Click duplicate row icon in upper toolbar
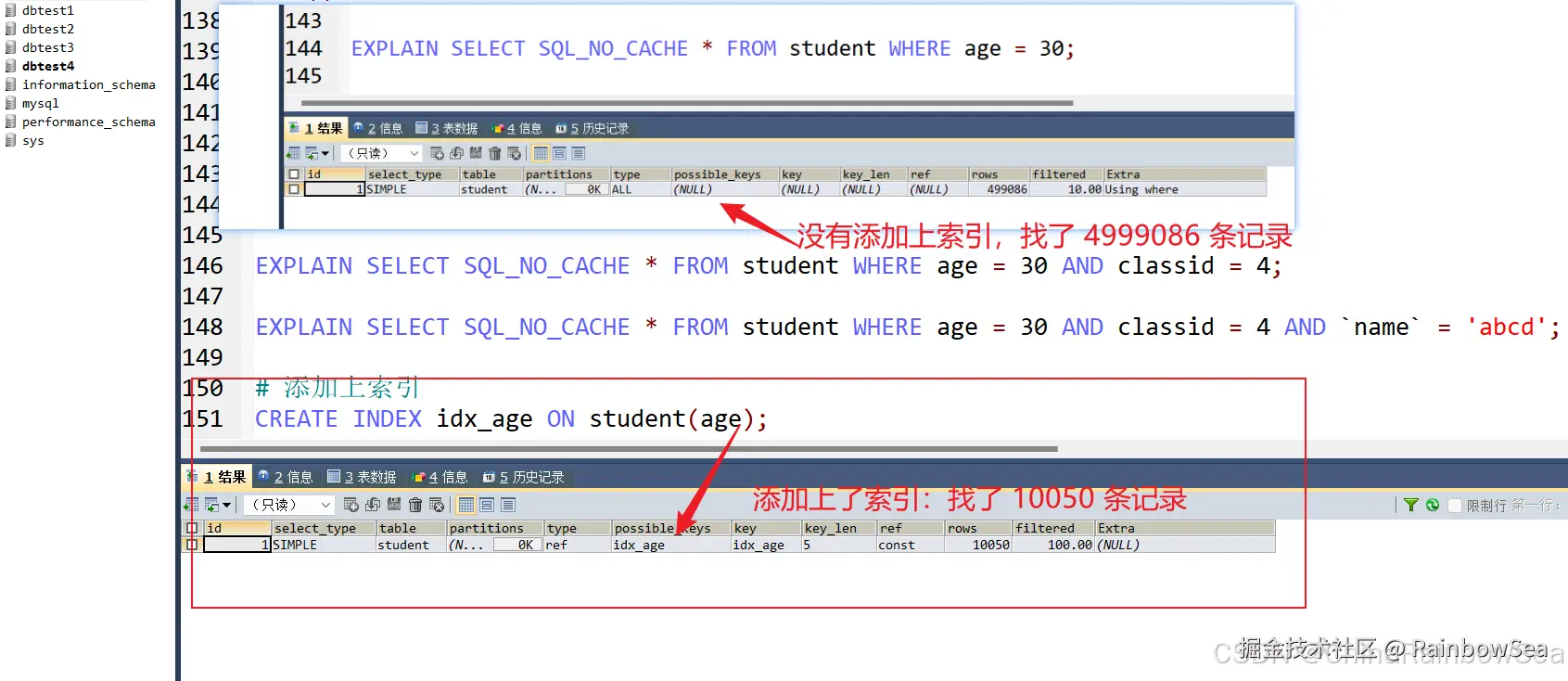This screenshot has height=681, width=1568. (x=457, y=153)
